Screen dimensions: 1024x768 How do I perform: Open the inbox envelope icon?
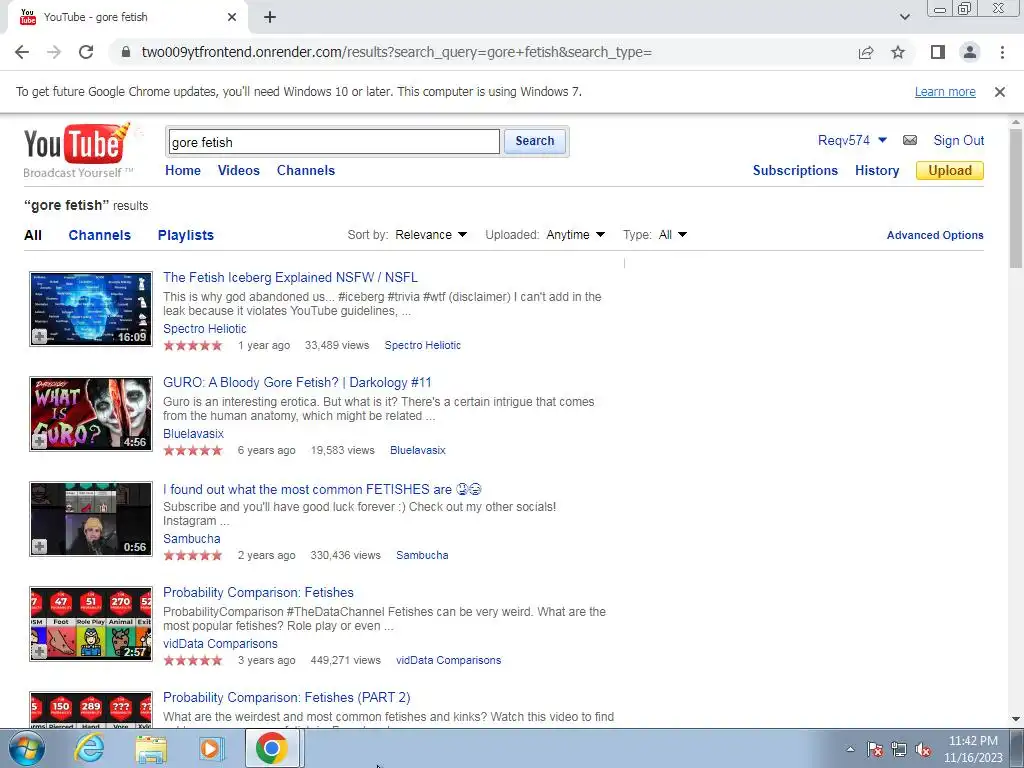[910, 140]
